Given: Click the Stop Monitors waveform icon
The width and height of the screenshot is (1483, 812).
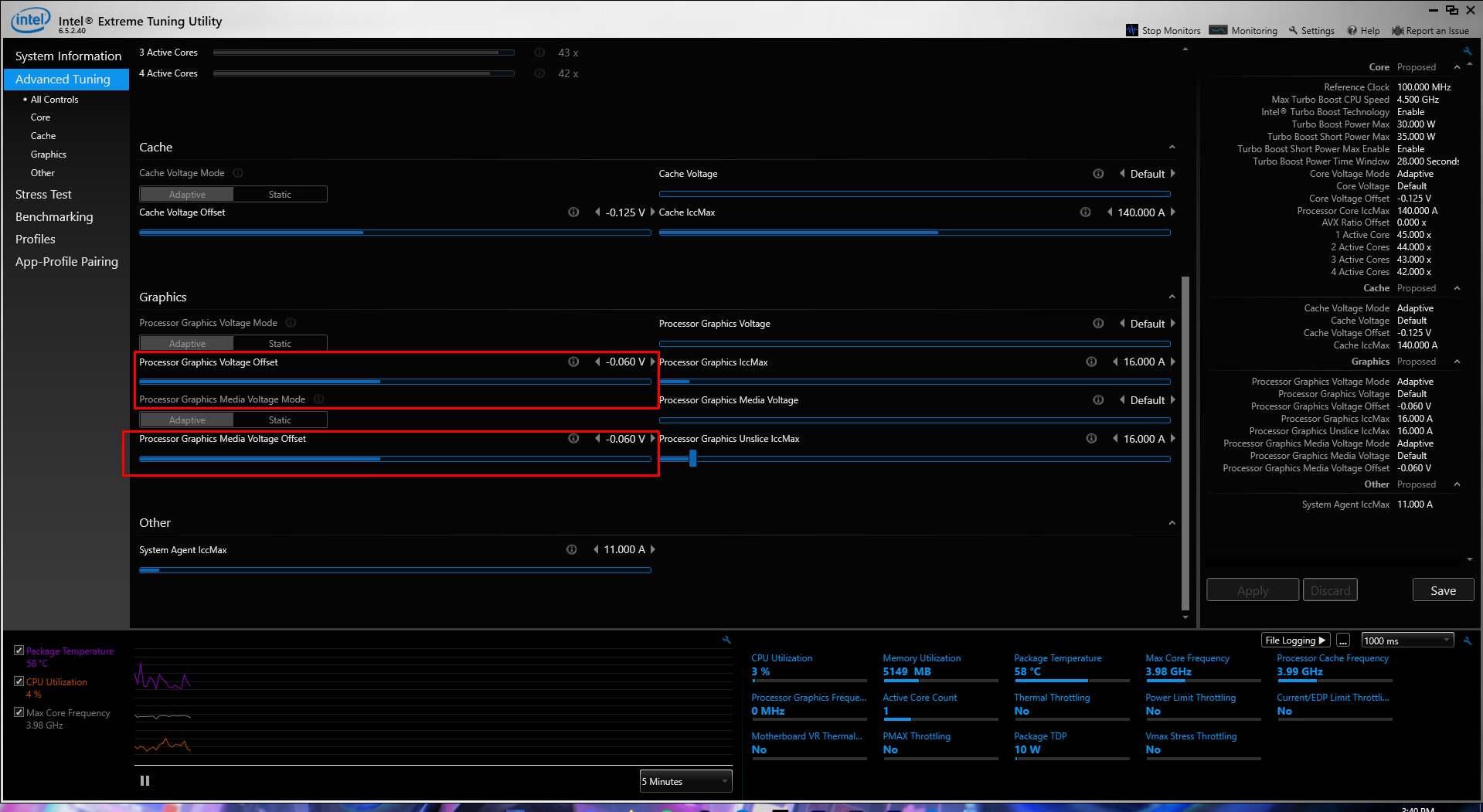Looking at the screenshot, I should pyautogui.click(x=1132, y=30).
